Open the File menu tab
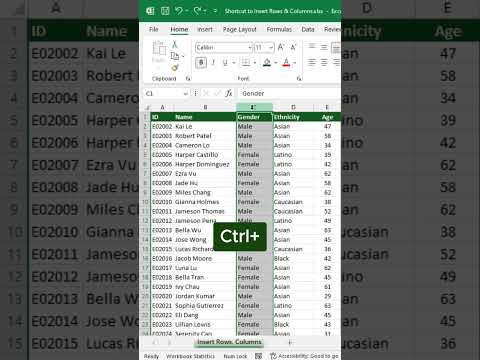Image resolution: width=480 pixels, height=360 pixels. coord(154,29)
